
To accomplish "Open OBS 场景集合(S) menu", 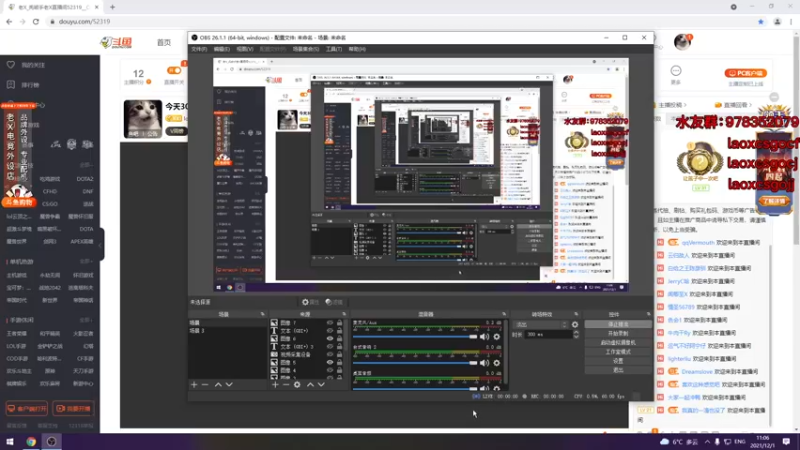I will pyautogui.click(x=306, y=49).
